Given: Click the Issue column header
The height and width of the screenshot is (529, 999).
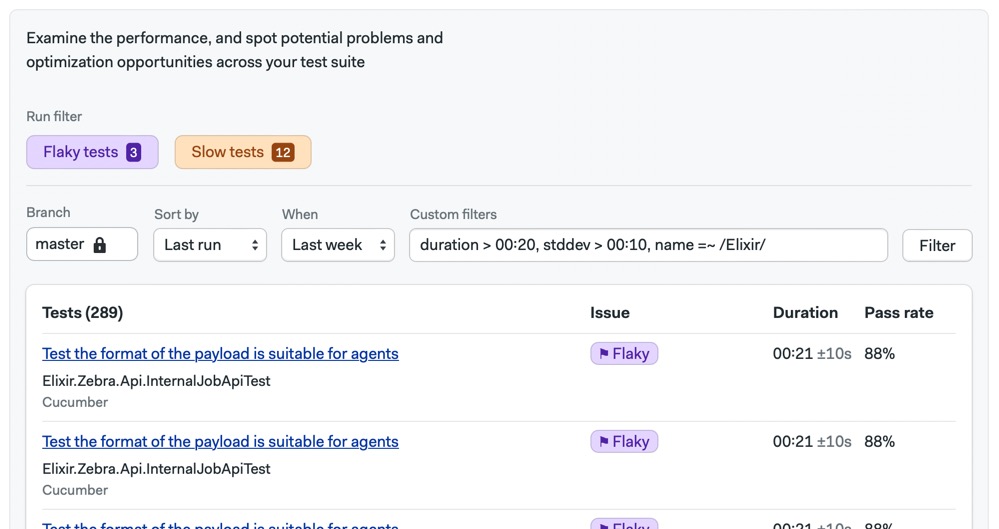Looking at the screenshot, I should point(610,312).
